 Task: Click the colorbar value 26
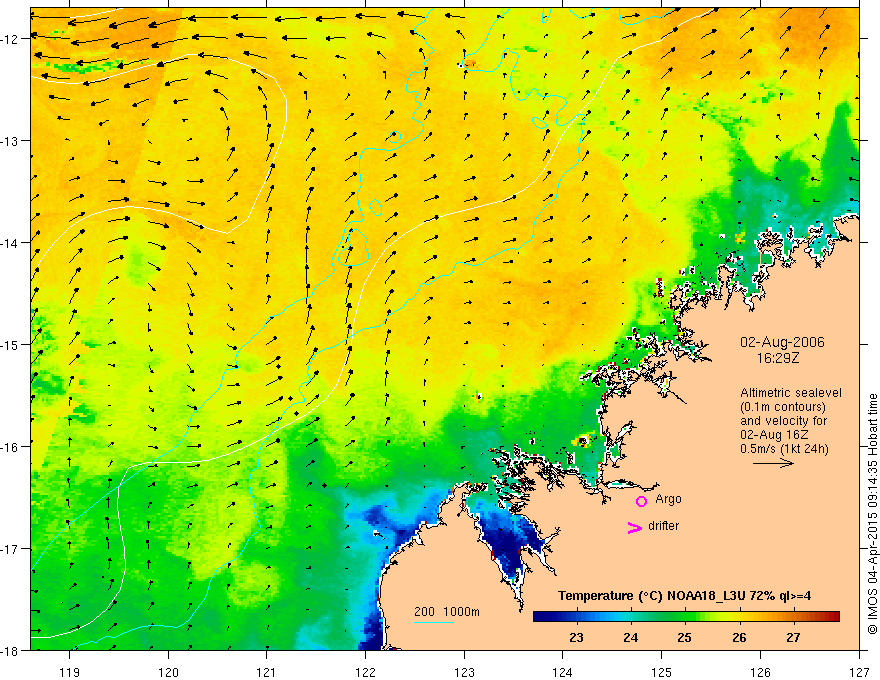click(x=739, y=637)
